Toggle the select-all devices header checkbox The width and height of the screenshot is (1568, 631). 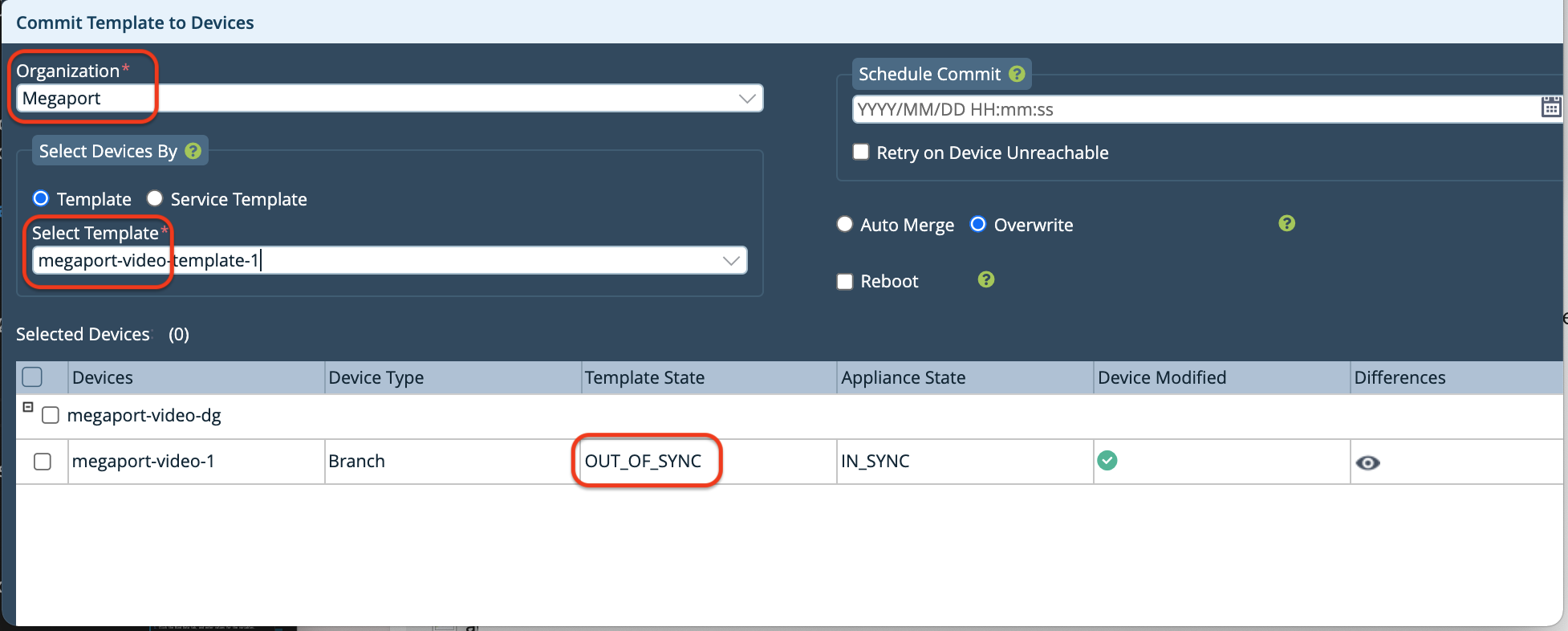(x=32, y=377)
